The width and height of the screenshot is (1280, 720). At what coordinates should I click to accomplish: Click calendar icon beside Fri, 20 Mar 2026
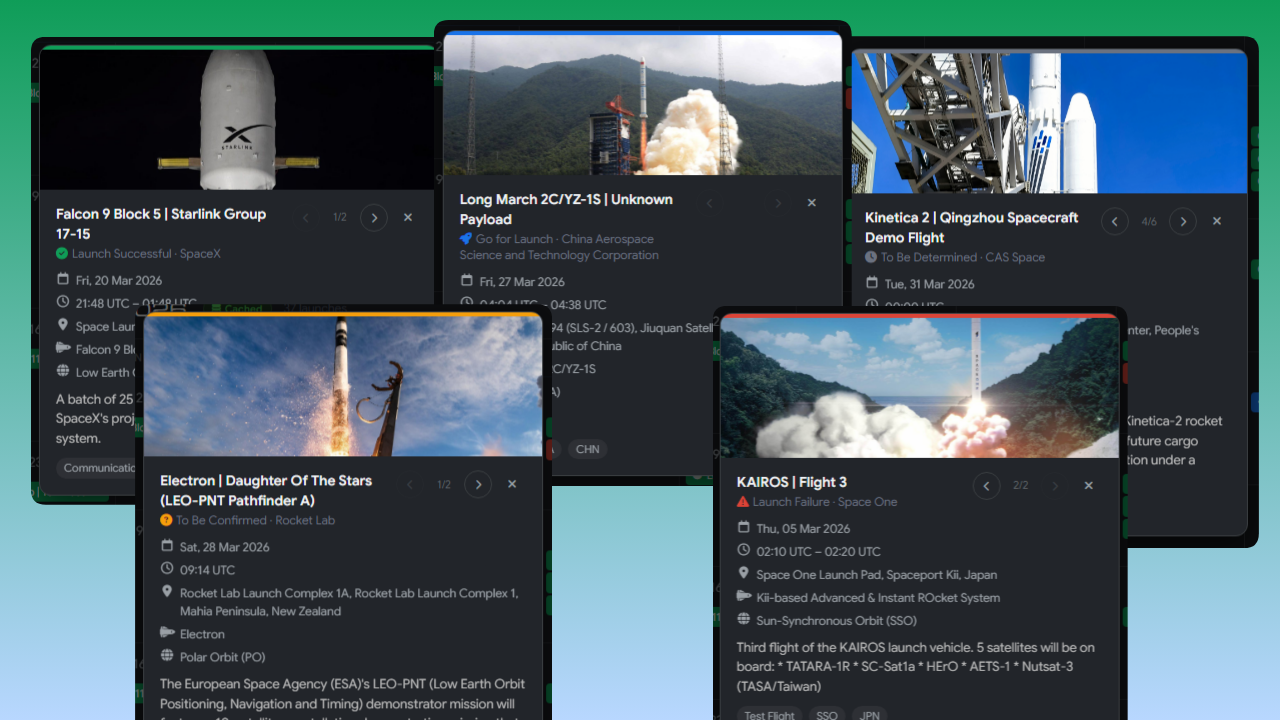pyautogui.click(x=63, y=279)
